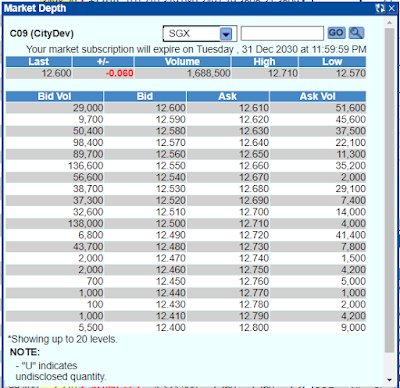Click the Bid Vol column header
Viewport: 400px width, 388px height.
click(x=54, y=96)
